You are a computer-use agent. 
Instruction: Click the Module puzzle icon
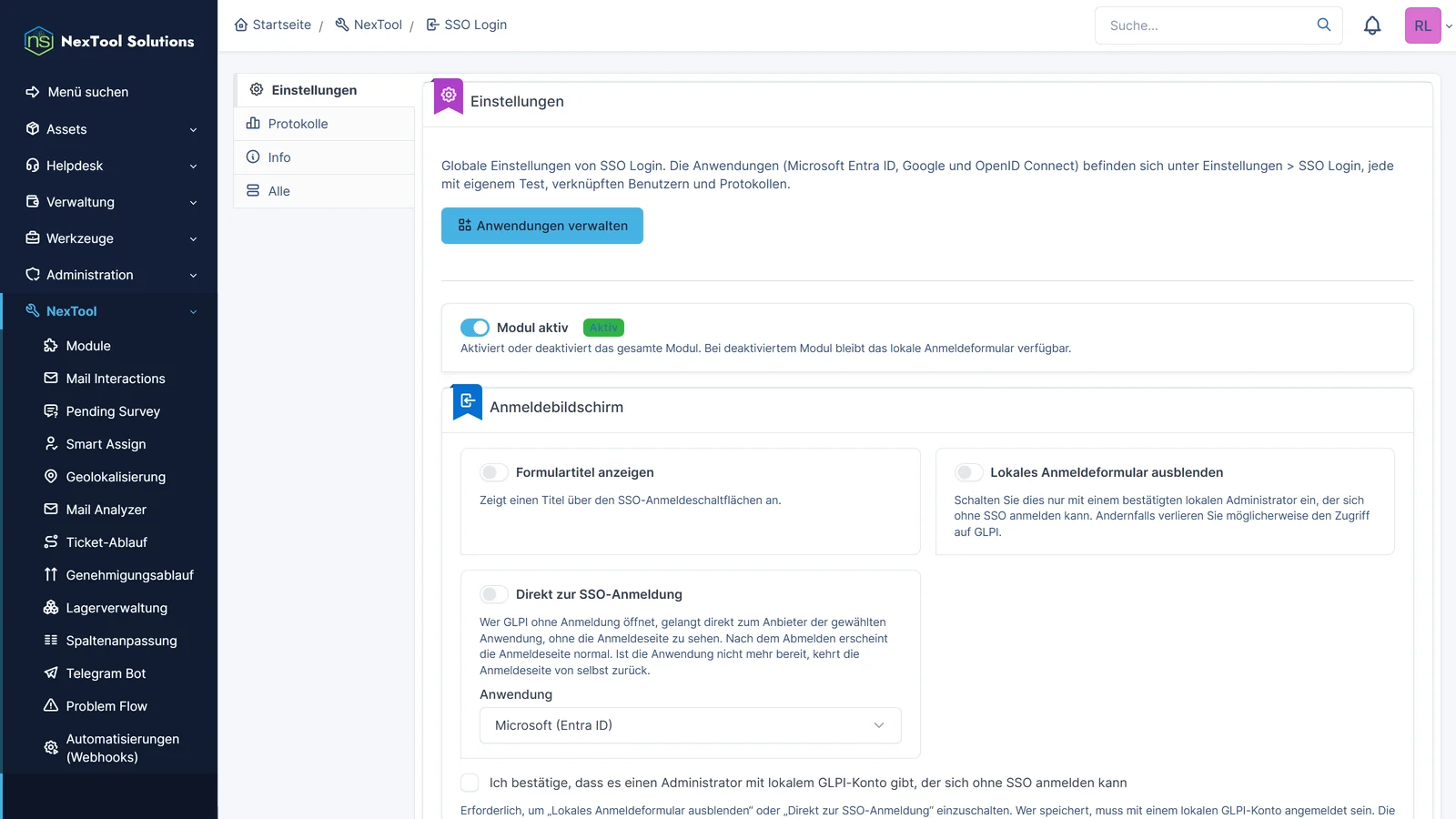coord(51,345)
